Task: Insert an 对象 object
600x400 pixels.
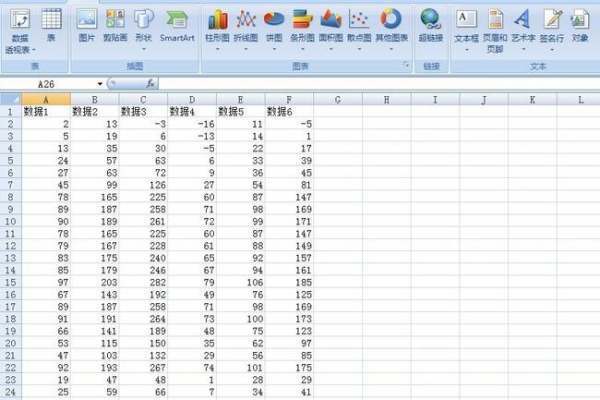Action: pos(580,25)
